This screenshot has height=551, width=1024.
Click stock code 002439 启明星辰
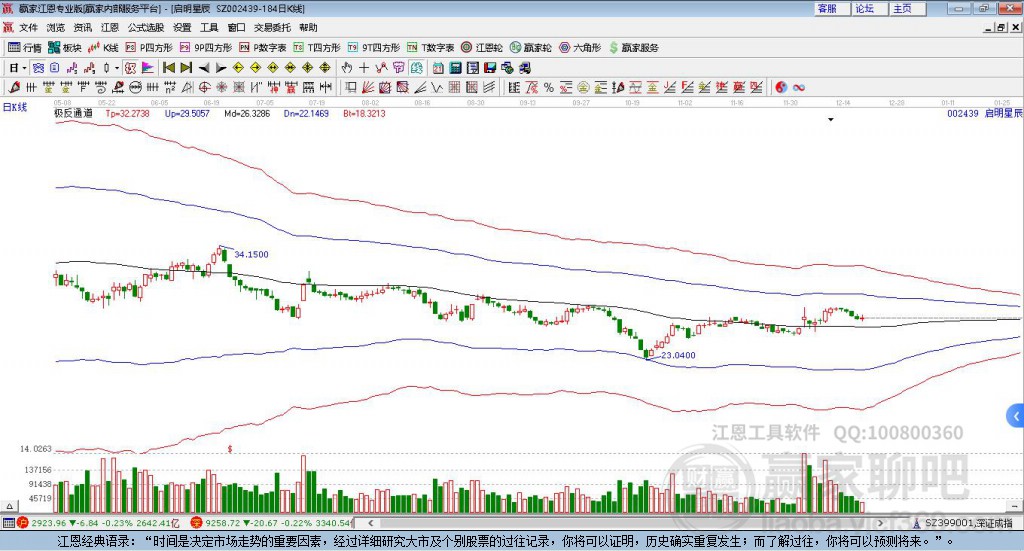(x=985, y=113)
